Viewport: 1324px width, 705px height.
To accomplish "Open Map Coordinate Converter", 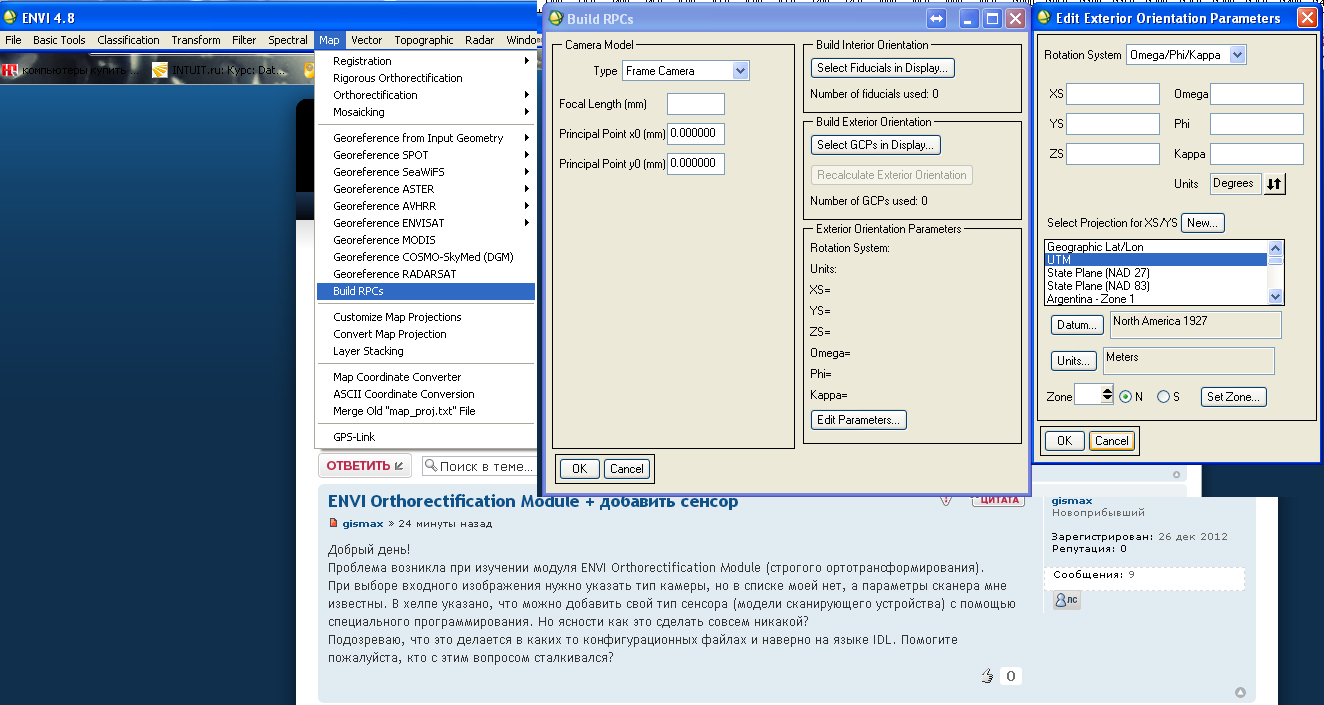I will coord(426,377).
